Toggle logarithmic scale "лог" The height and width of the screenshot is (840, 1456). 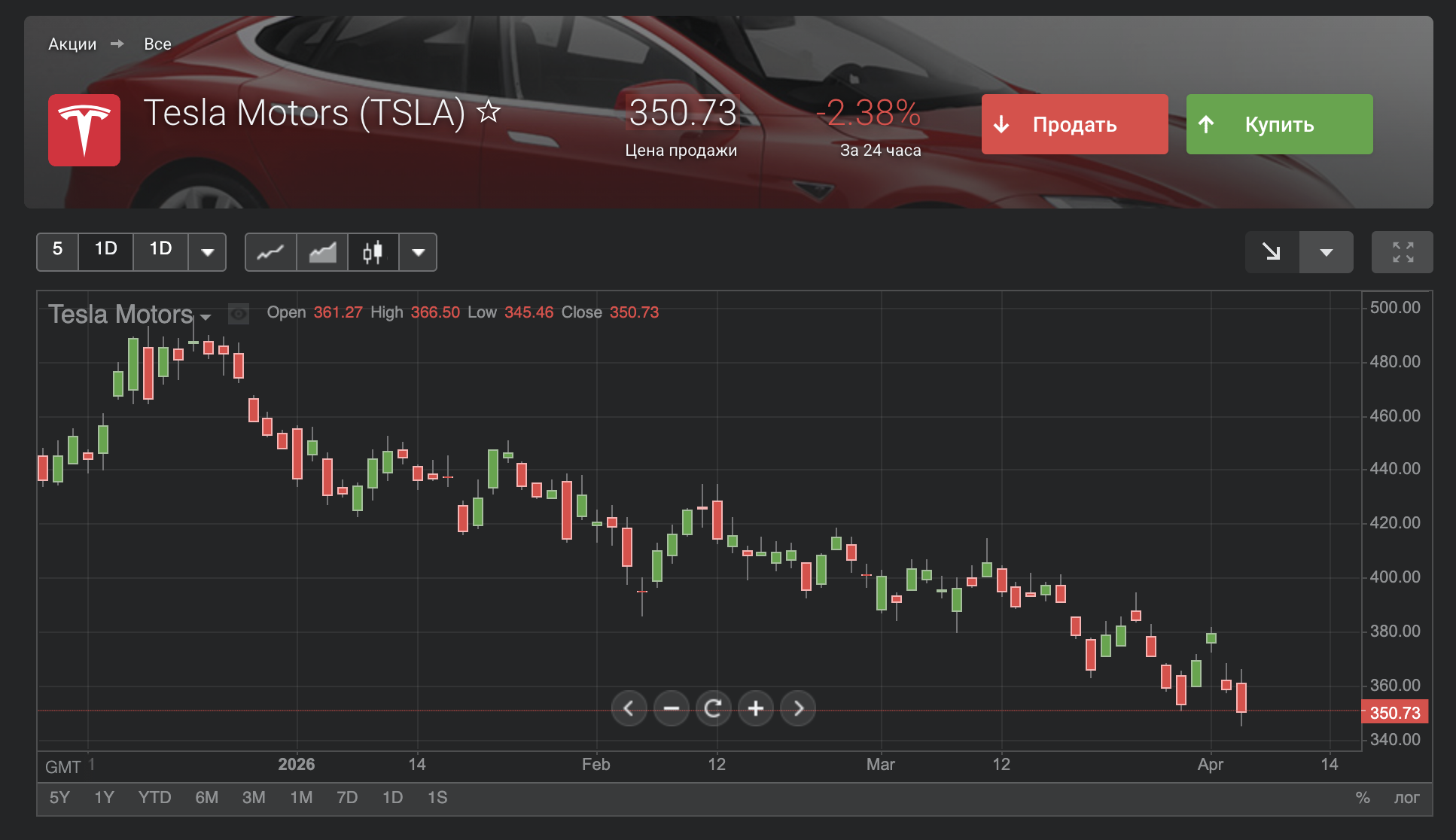[x=1406, y=798]
